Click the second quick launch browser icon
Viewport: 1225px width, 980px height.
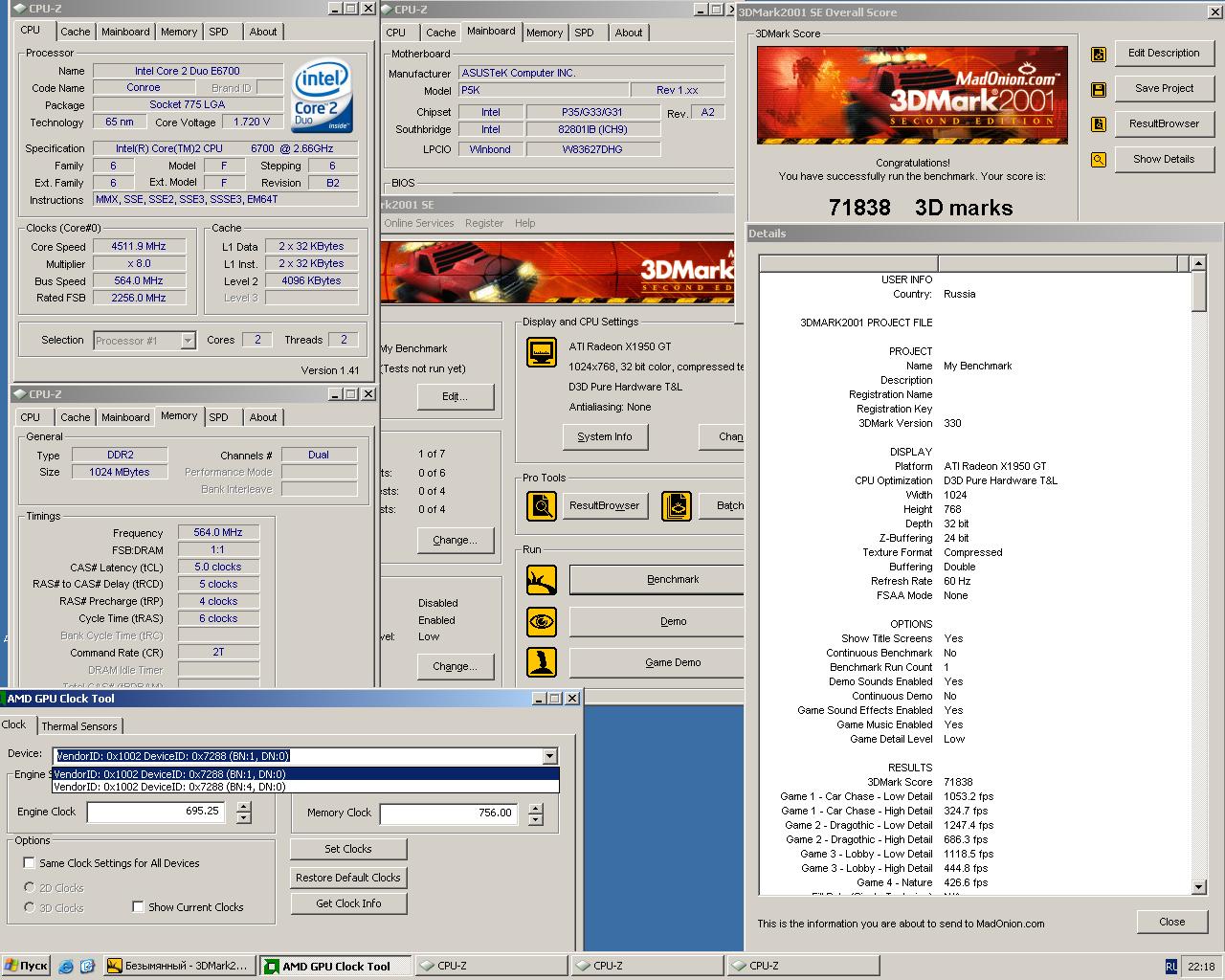87,967
